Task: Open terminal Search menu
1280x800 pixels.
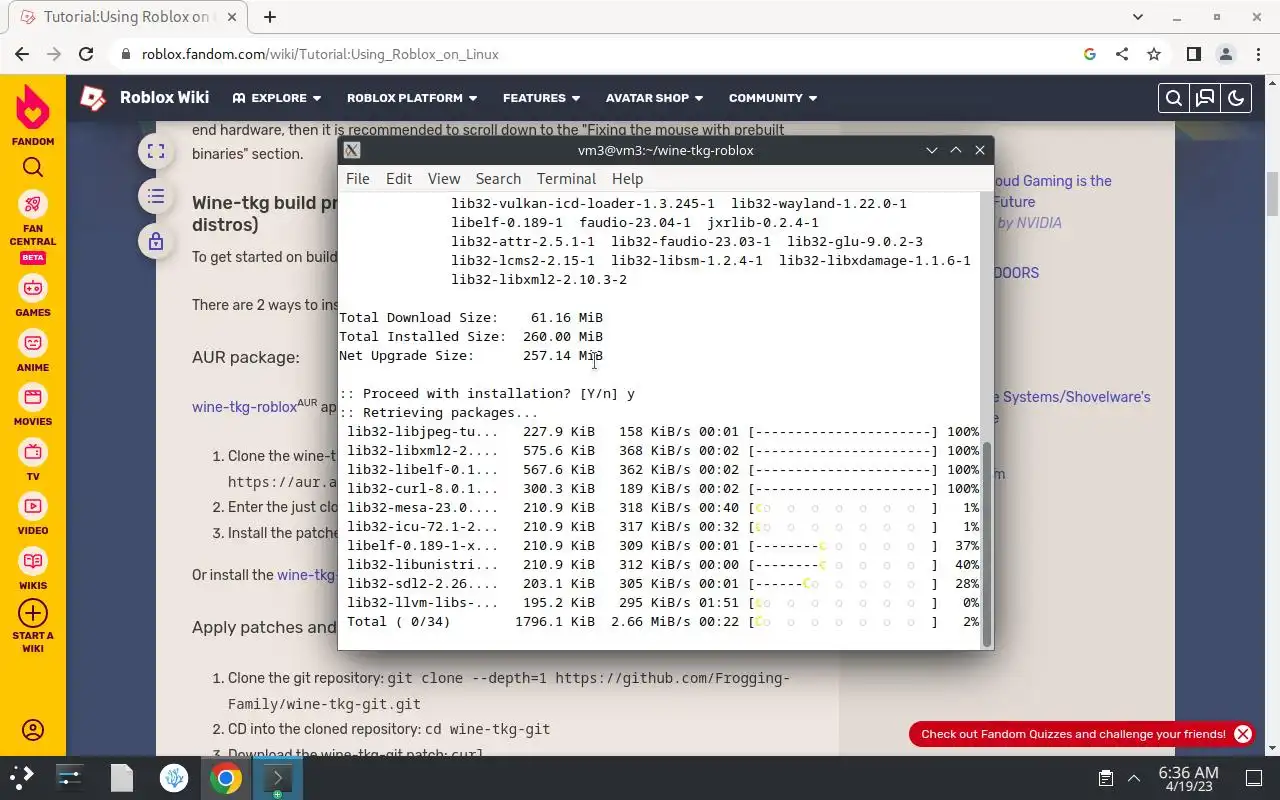Action: tap(498, 179)
